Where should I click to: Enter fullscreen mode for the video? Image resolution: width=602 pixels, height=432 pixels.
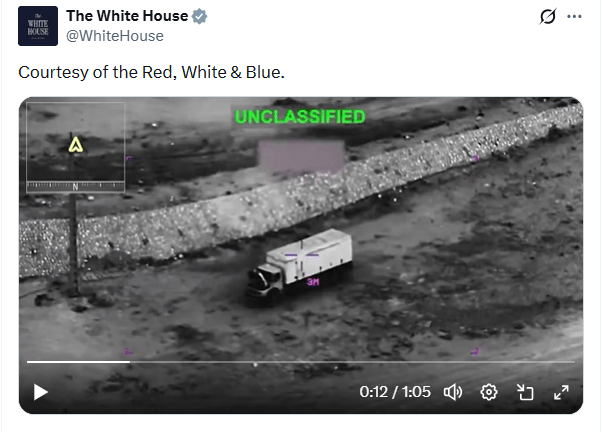[x=561, y=392]
